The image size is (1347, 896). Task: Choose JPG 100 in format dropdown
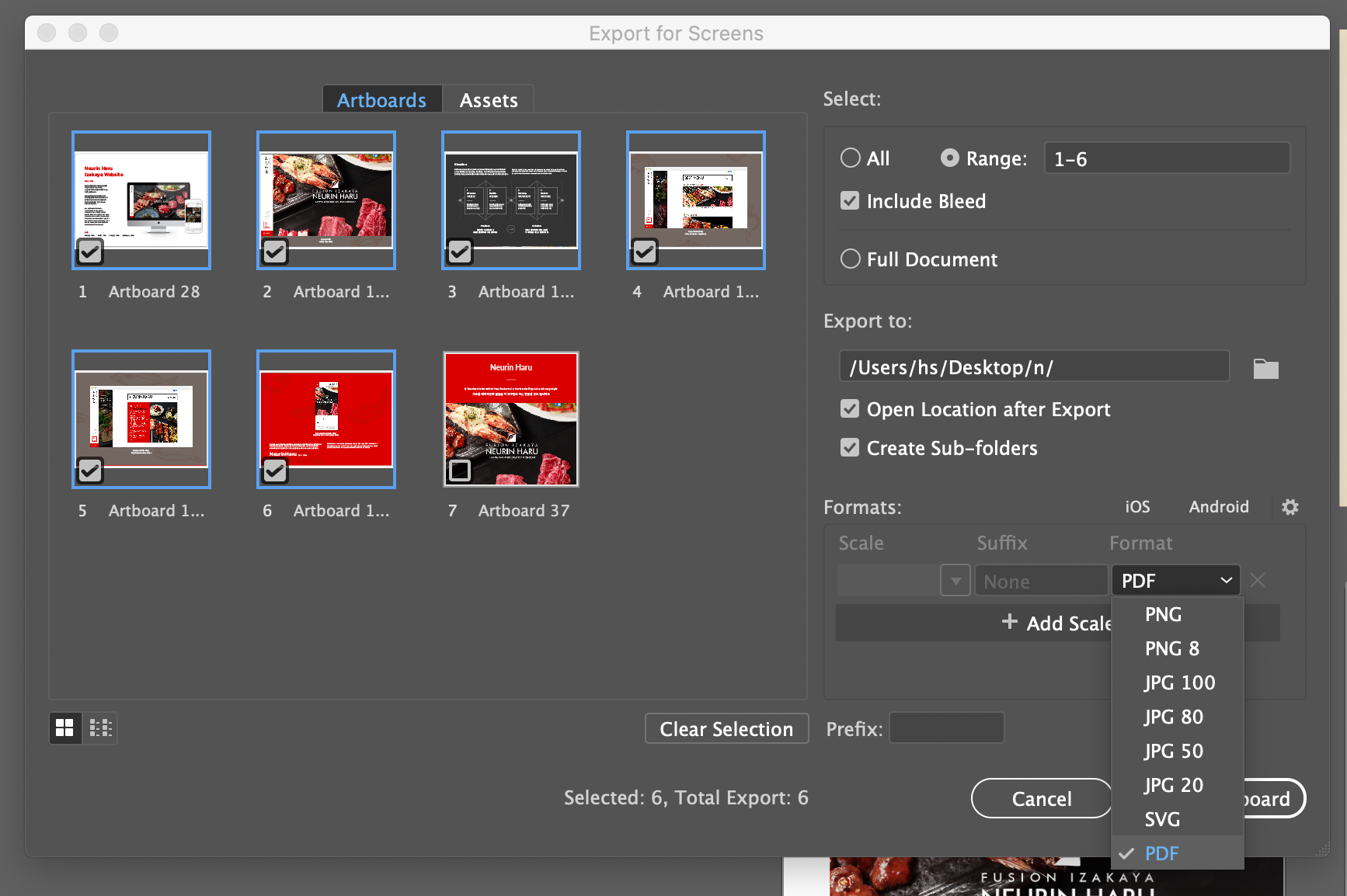[x=1179, y=683]
